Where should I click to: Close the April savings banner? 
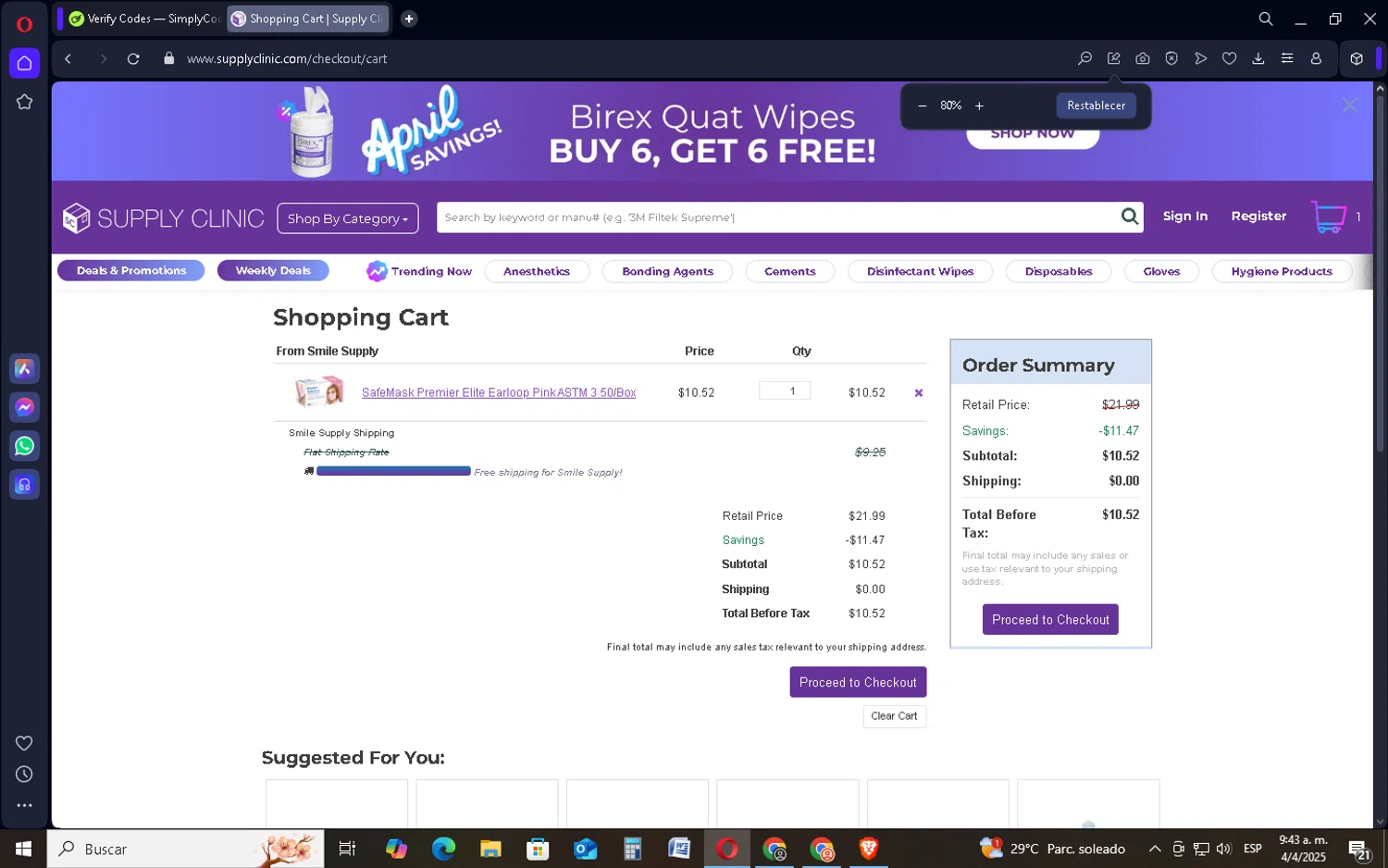[x=1349, y=105]
